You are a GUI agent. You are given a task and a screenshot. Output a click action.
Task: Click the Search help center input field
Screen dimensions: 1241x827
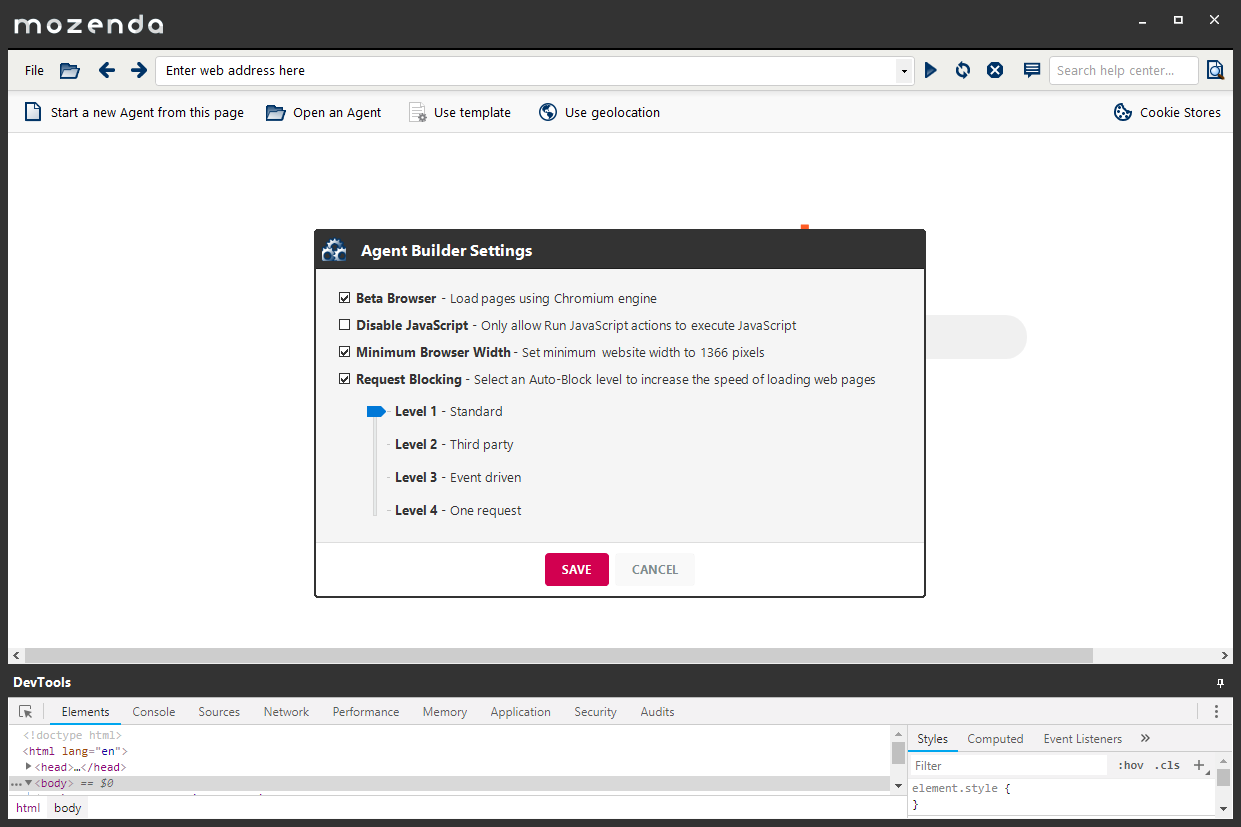[1122, 70]
